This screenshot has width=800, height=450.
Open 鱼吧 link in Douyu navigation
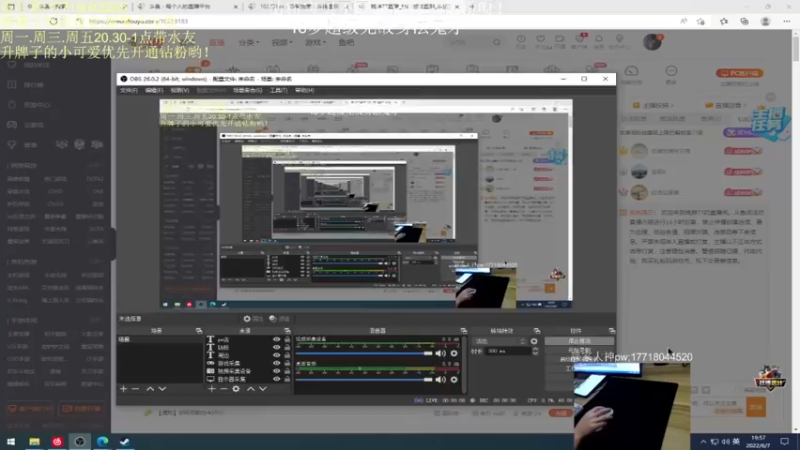[x=346, y=42]
